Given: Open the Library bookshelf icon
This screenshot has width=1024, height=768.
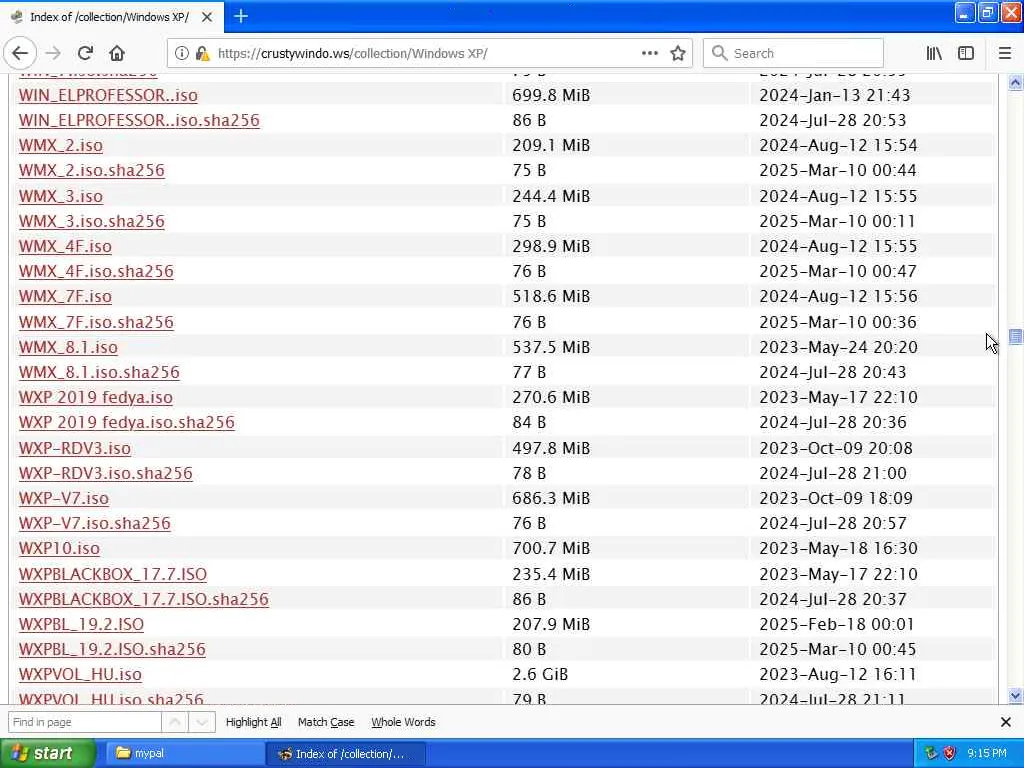Looking at the screenshot, I should coord(934,54).
